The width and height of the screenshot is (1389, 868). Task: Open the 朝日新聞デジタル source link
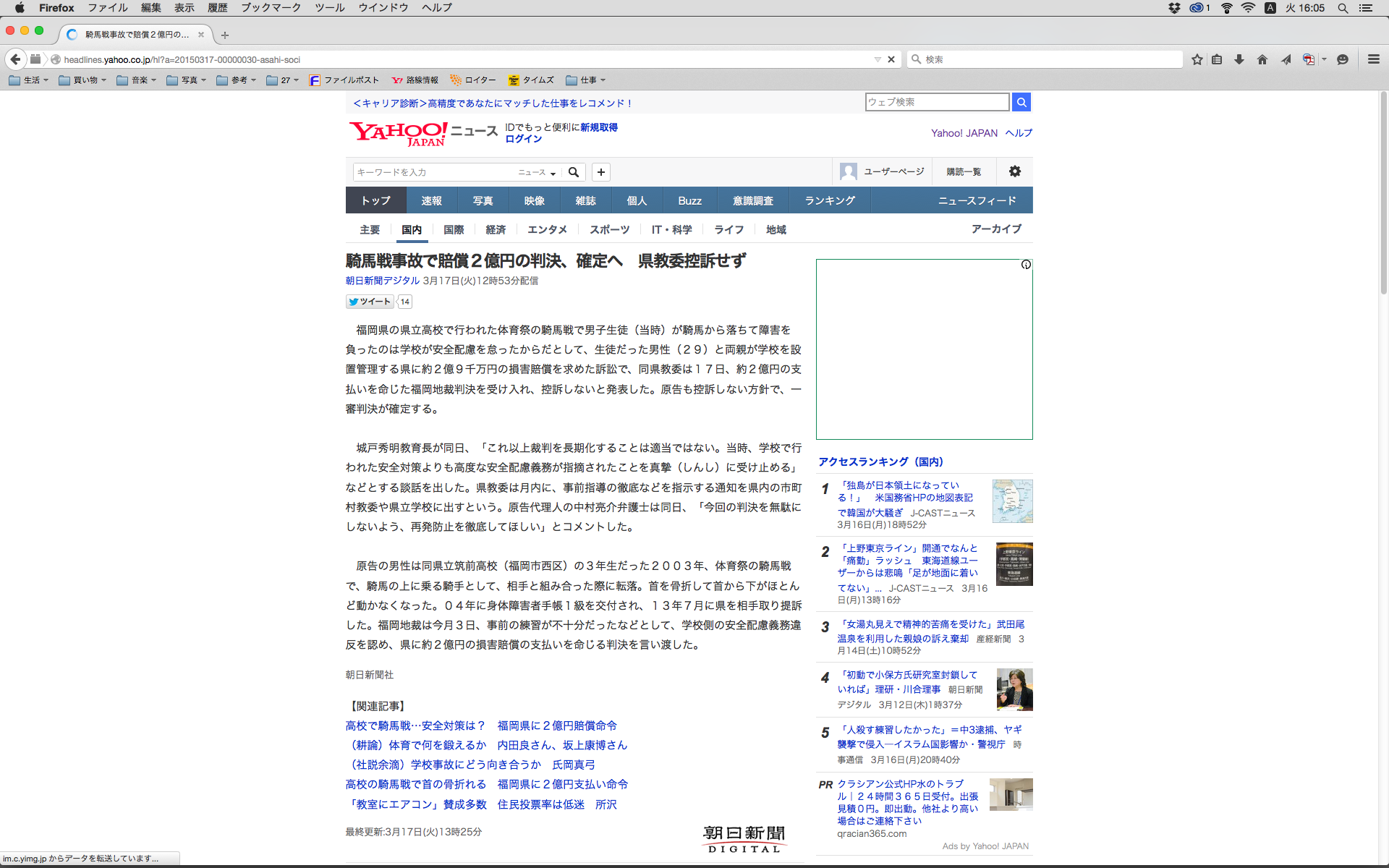(x=383, y=281)
